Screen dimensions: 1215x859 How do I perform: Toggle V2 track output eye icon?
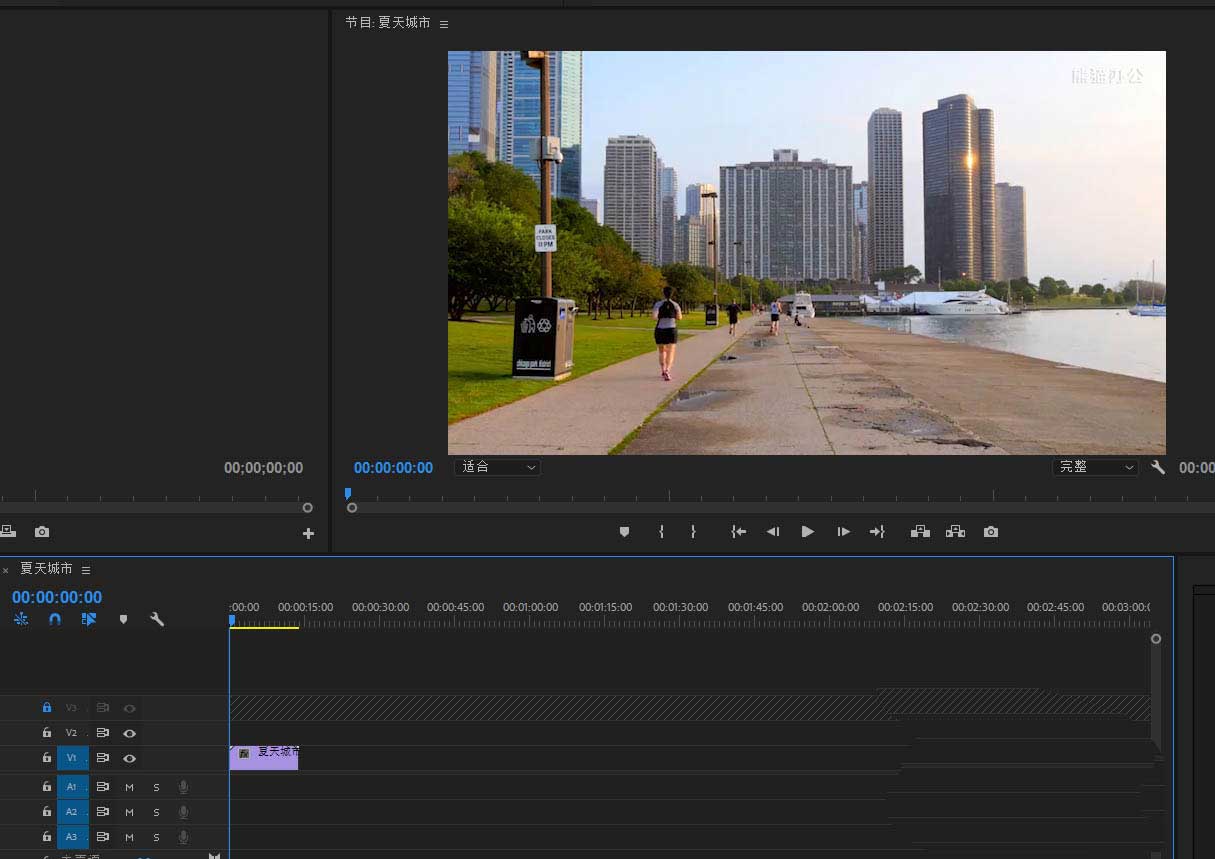point(129,733)
